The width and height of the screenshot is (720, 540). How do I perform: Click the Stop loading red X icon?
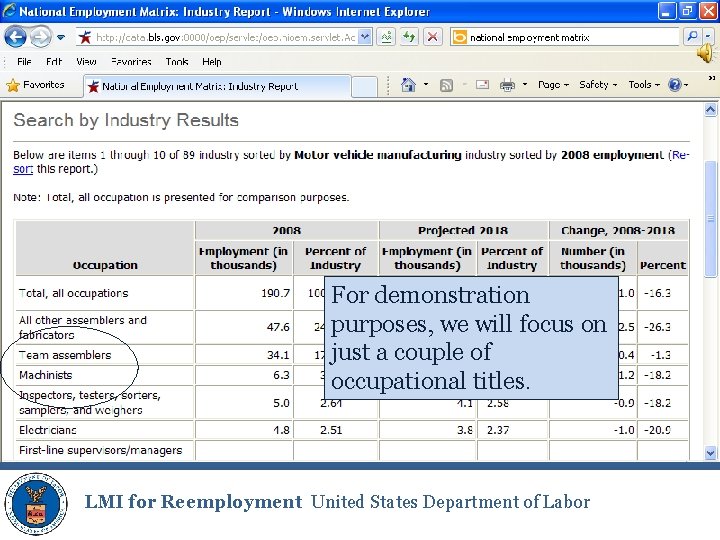(x=432, y=37)
